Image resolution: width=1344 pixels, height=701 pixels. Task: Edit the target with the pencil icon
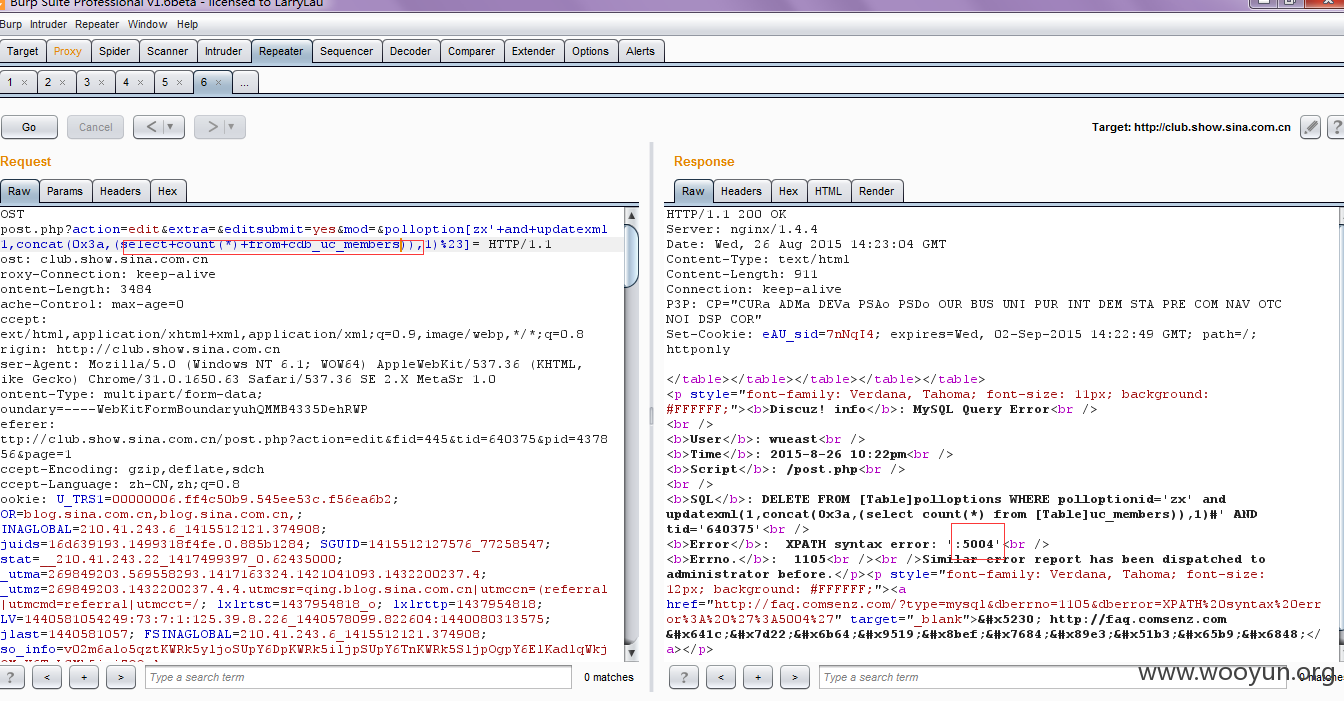point(1310,127)
